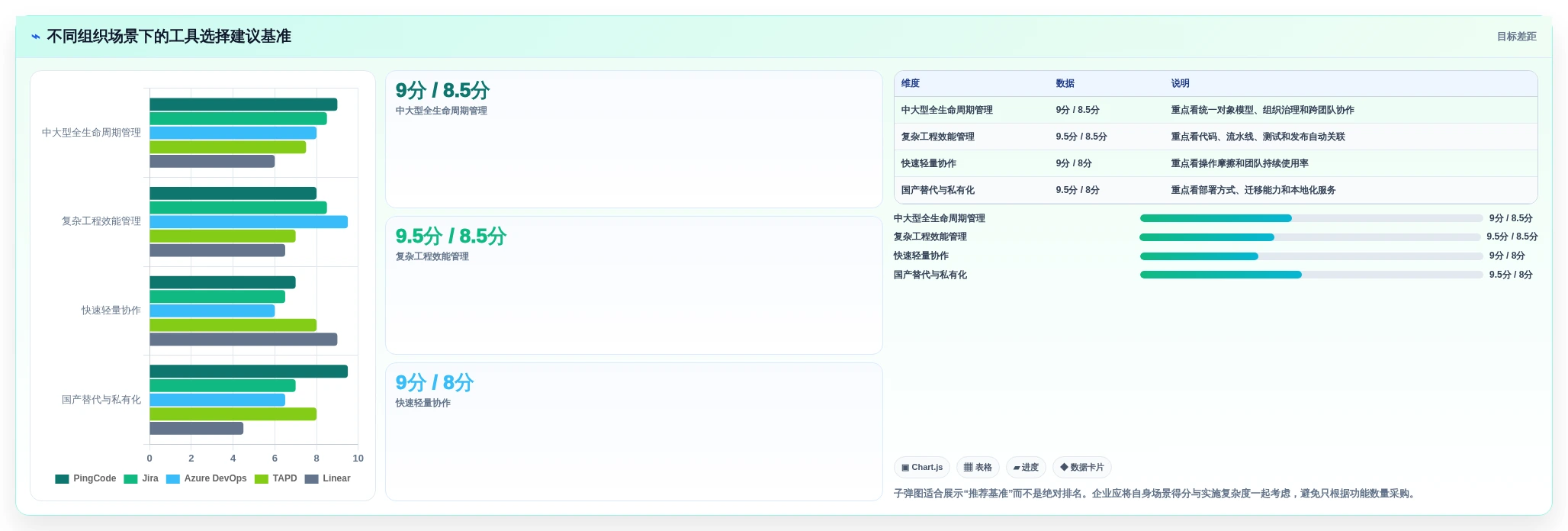Image resolution: width=1568 pixels, height=531 pixels.
Task: Select the 数据 table column header
Action: (x=1065, y=83)
